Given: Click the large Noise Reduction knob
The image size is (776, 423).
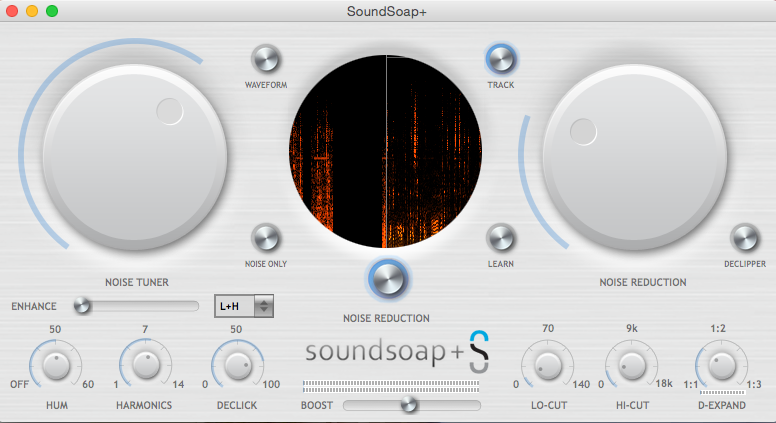Looking at the screenshot, I should (x=635, y=157).
